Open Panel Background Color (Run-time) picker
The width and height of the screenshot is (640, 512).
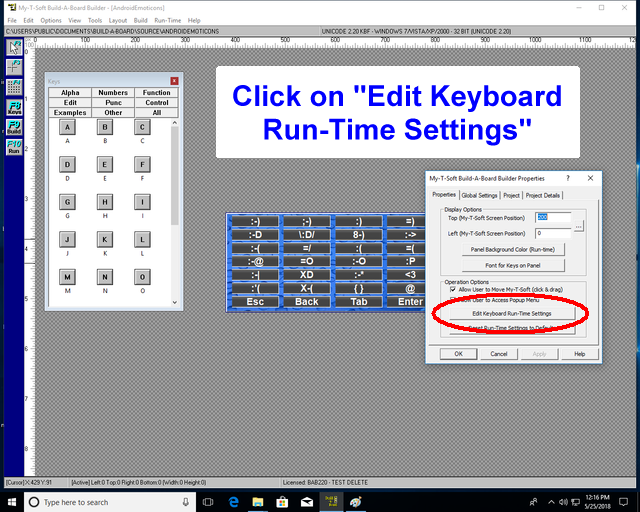(x=511, y=249)
